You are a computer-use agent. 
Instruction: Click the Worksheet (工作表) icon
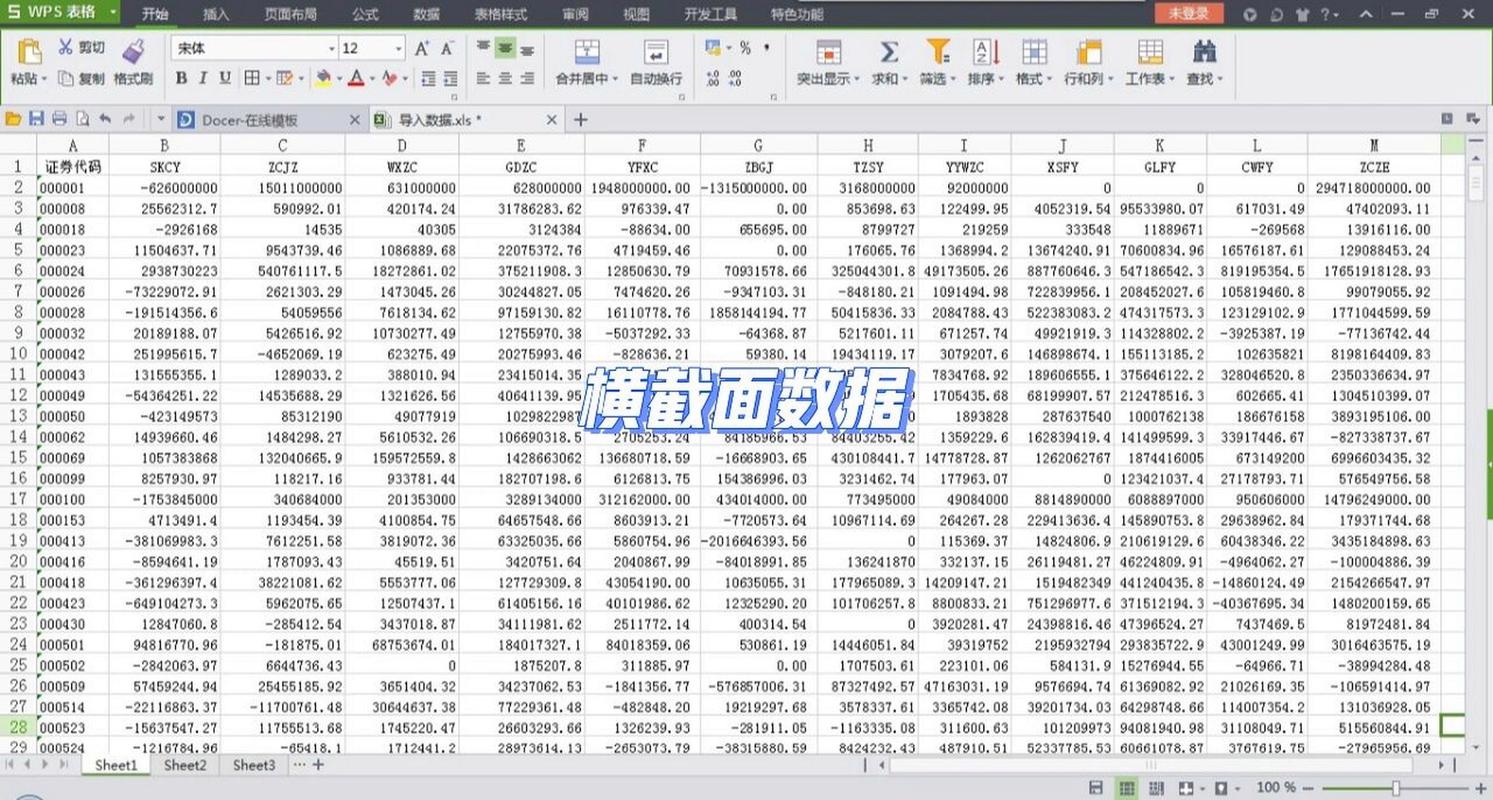[x=1150, y=52]
